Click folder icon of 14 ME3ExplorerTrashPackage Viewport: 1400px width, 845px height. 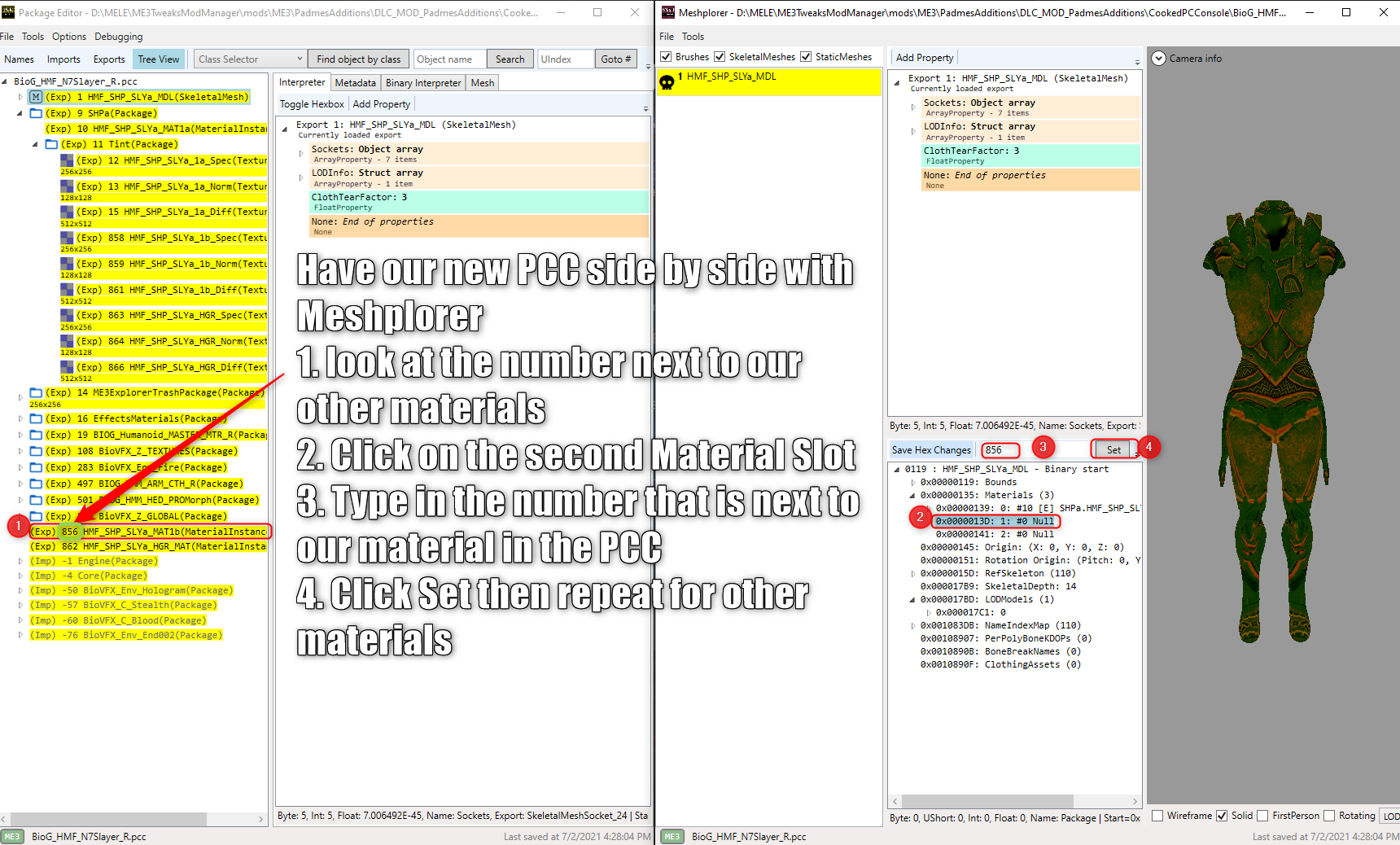pyautogui.click(x=36, y=392)
